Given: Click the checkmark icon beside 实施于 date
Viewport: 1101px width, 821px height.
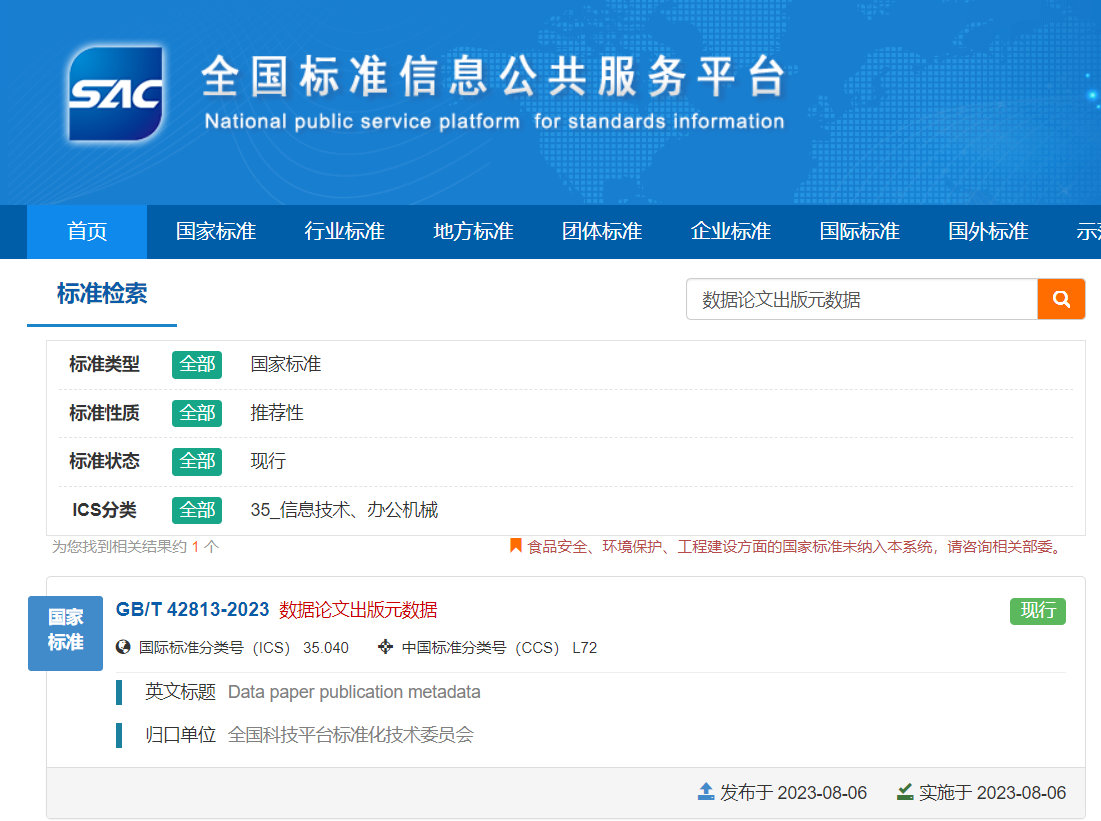Looking at the screenshot, I should click(905, 792).
